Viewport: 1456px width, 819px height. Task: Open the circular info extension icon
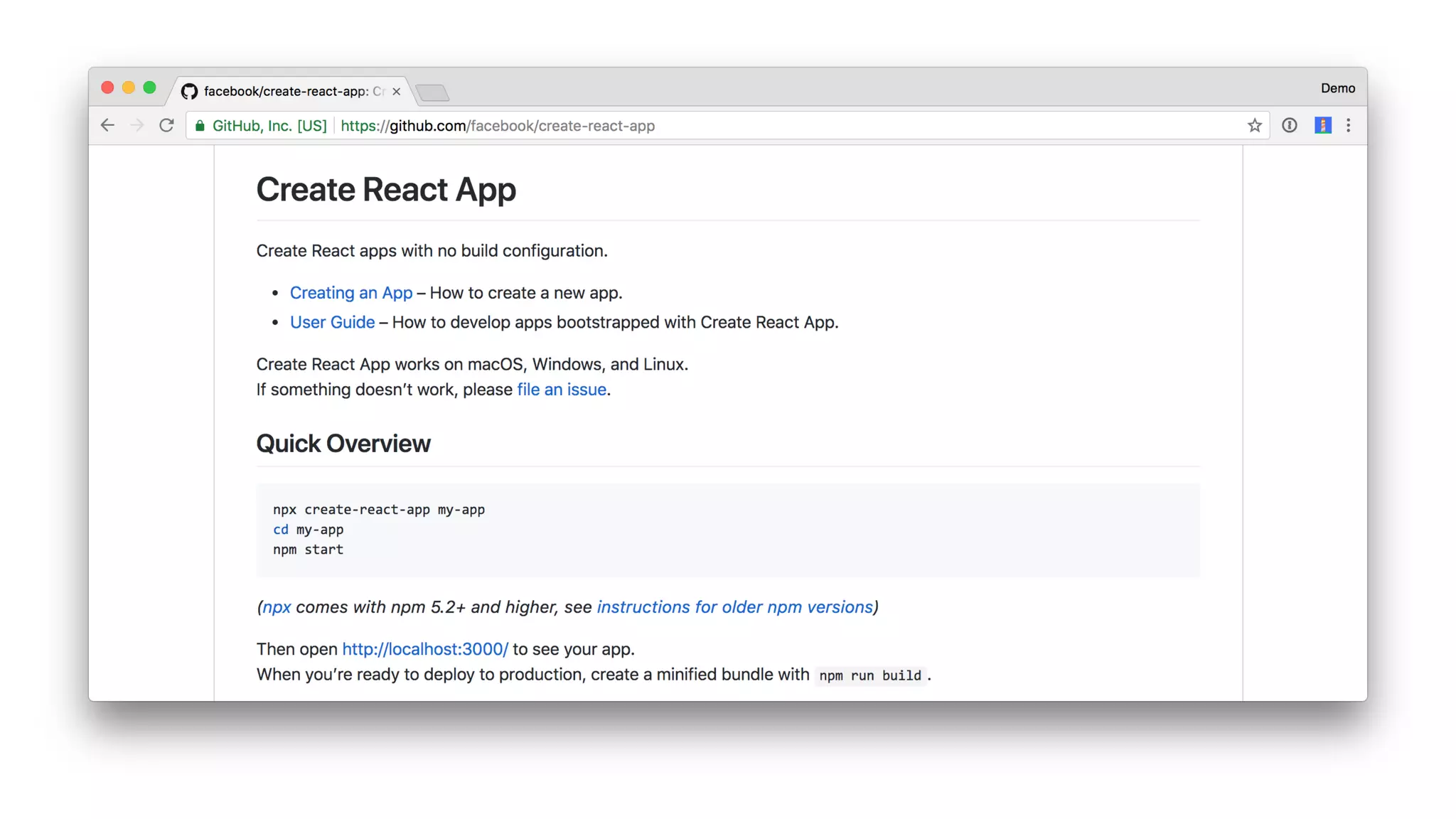coord(1289,126)
